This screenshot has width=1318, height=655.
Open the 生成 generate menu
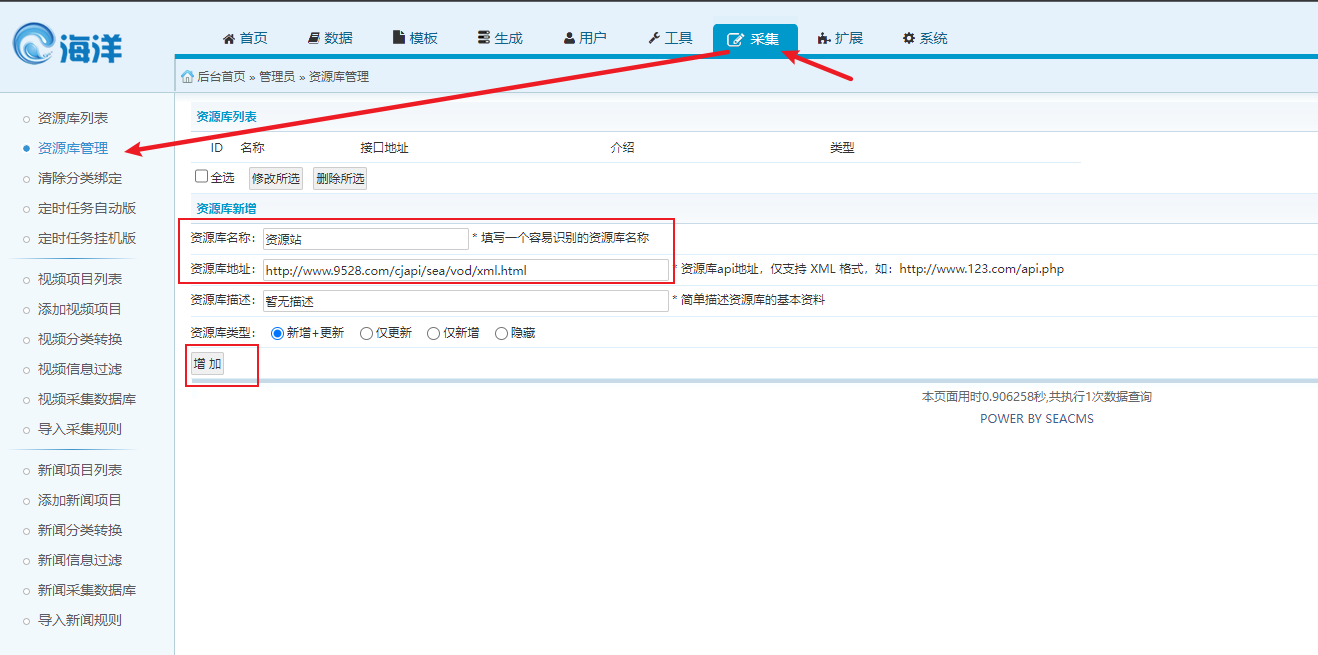point(500,38)
